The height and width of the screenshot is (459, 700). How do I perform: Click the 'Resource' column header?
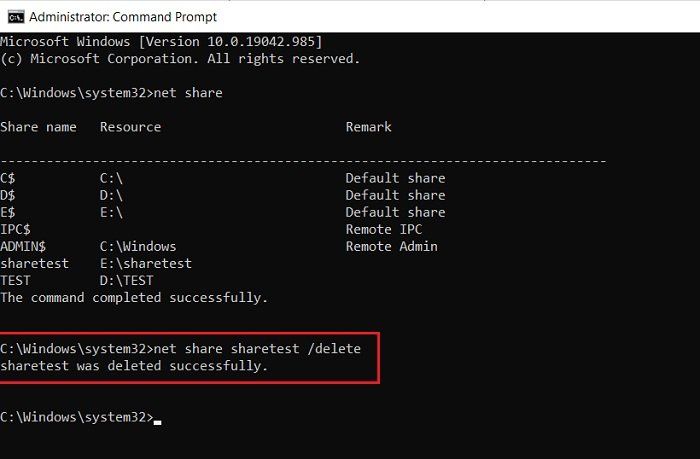pyautogui.click(x=130, y=127)
